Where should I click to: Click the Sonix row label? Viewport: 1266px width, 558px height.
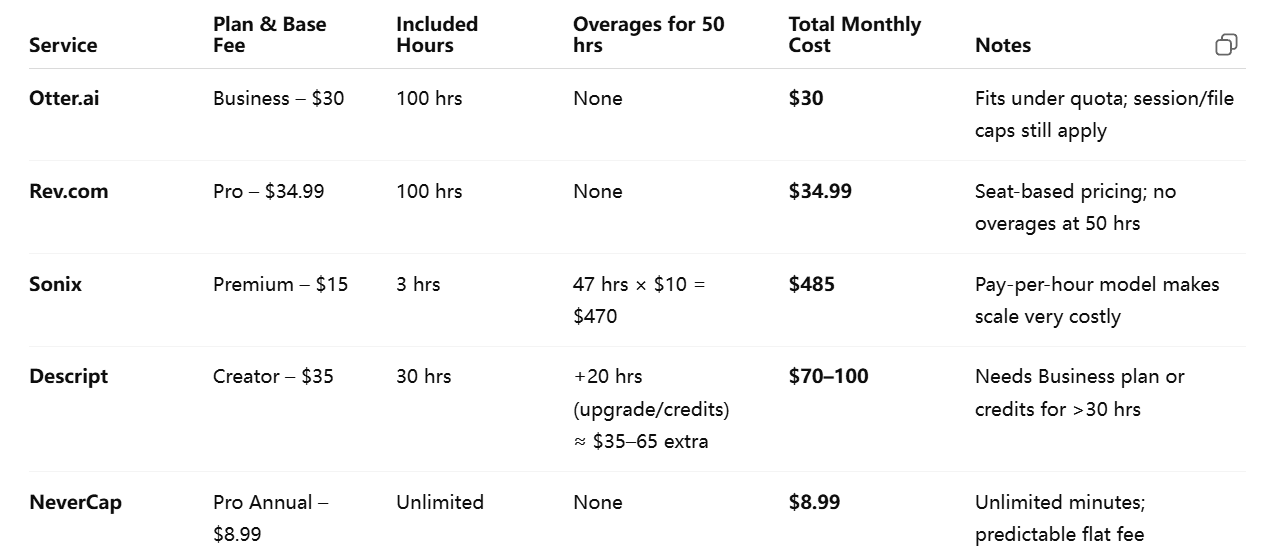coord(55,284)
